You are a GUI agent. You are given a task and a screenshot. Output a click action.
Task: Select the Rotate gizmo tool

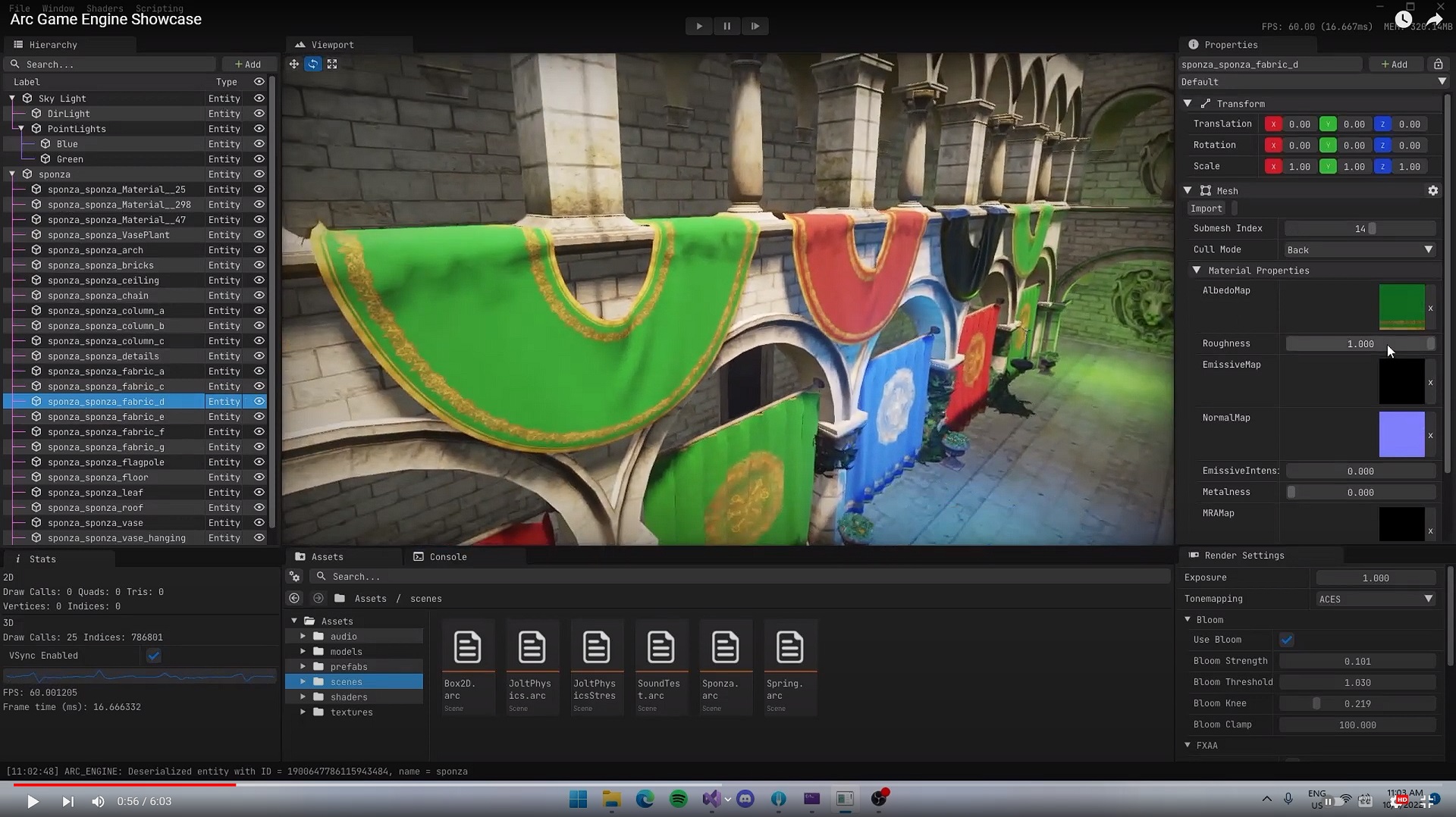[x=312, y=64]
